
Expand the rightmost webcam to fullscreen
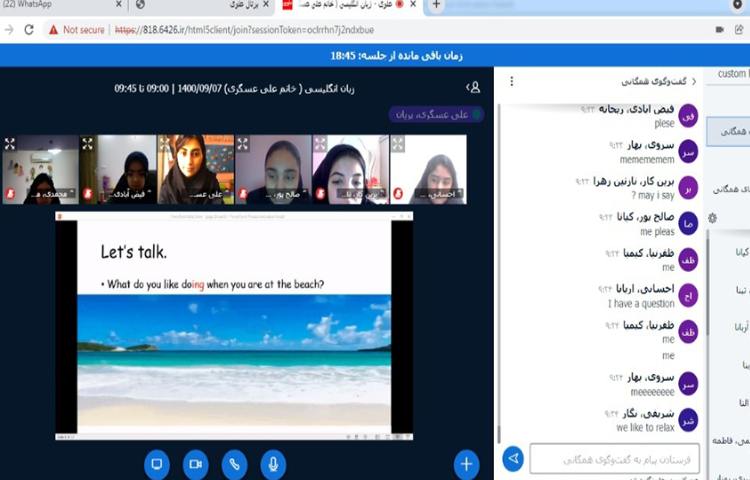coord(398,144)
